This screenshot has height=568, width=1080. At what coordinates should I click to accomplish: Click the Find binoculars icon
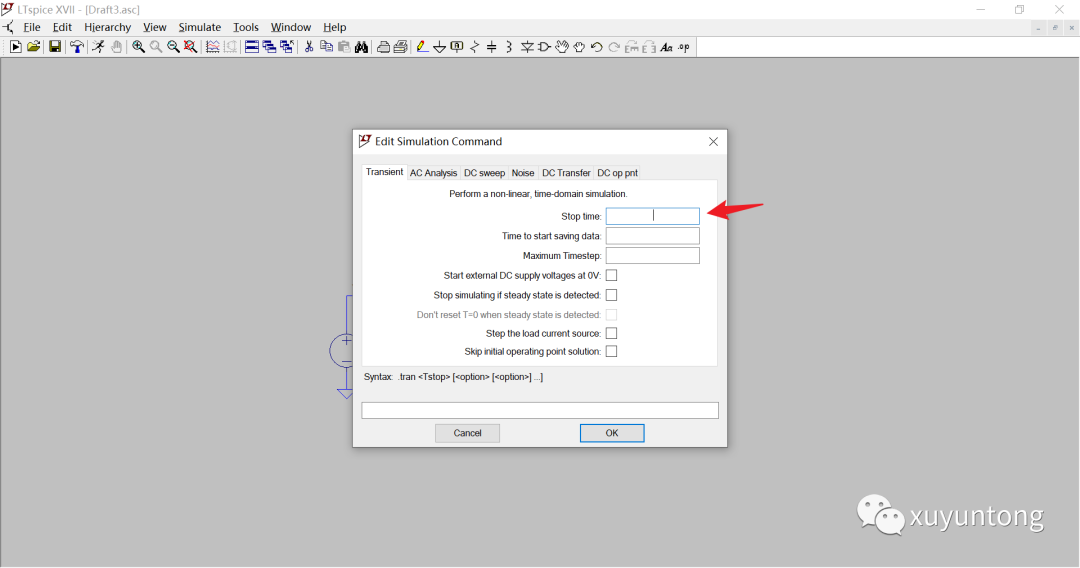click(362, 47)
